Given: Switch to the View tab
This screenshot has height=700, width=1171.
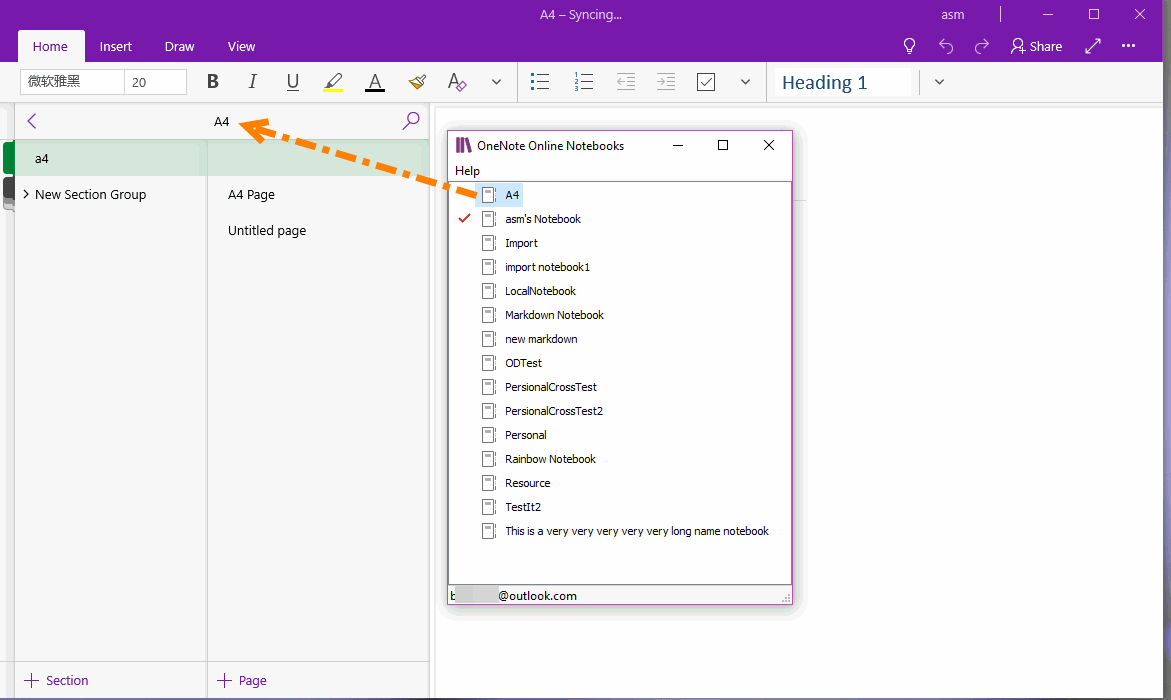Looking at the screenshot, I should (x=241, y=46).
